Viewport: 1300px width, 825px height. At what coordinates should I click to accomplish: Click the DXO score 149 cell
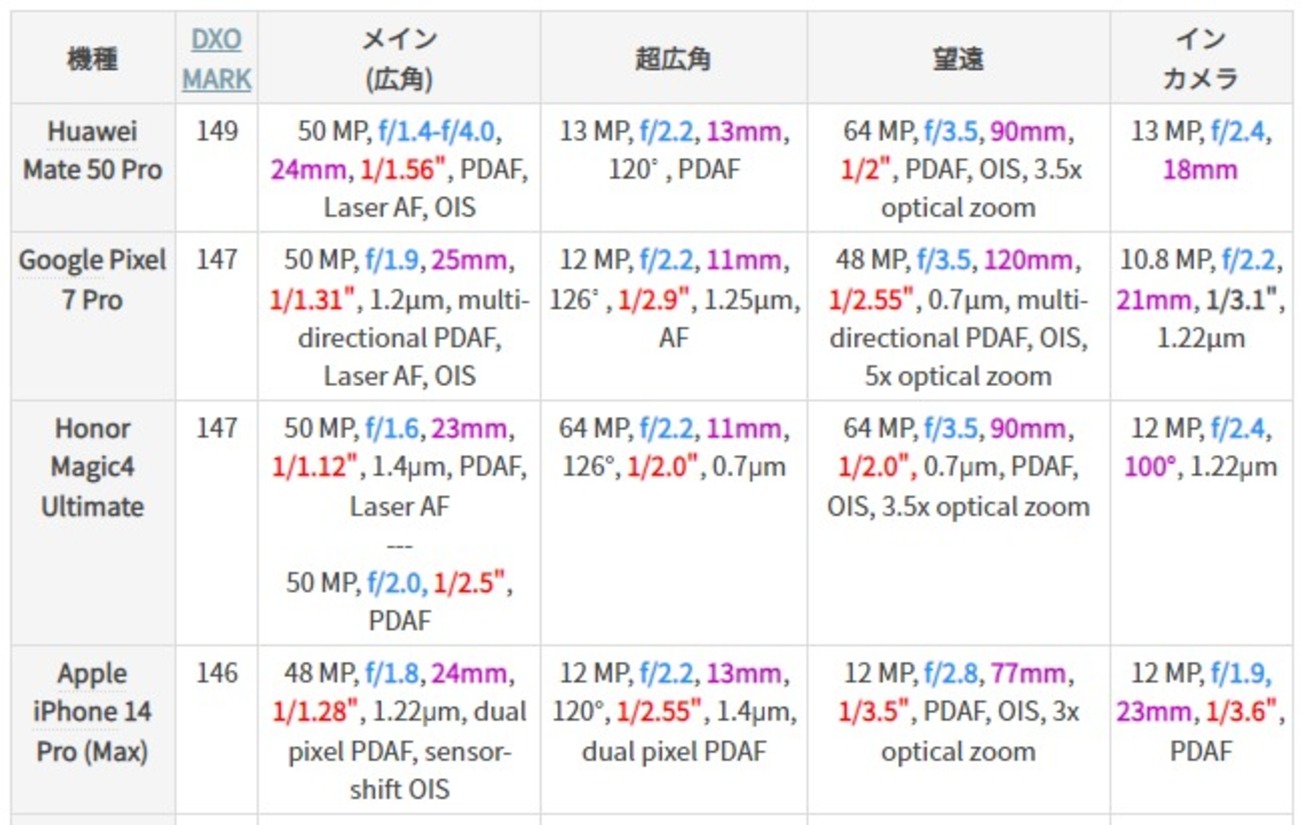(216, 131)
